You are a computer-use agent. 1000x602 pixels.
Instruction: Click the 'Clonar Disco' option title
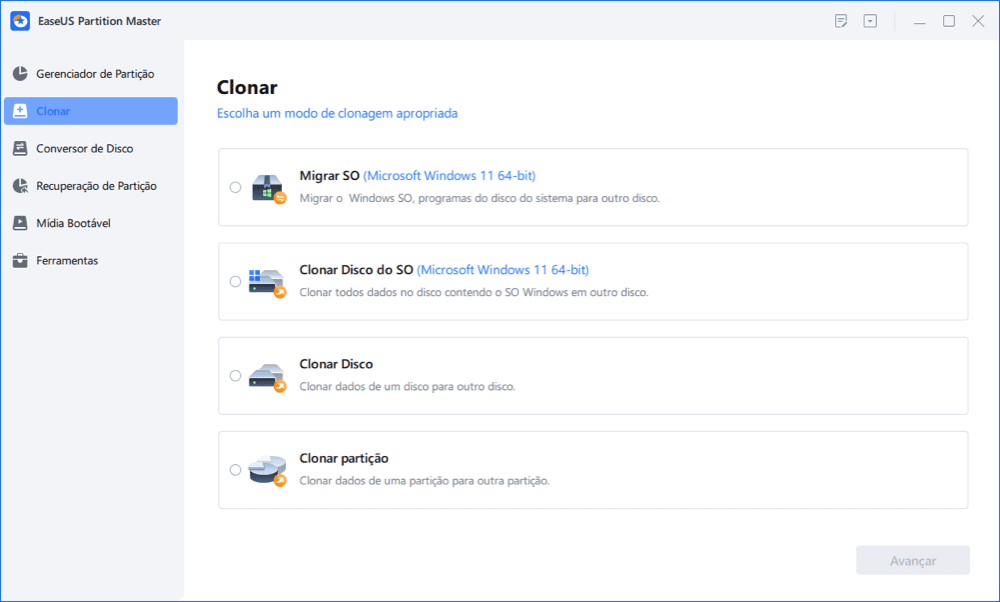coord(336,364)
